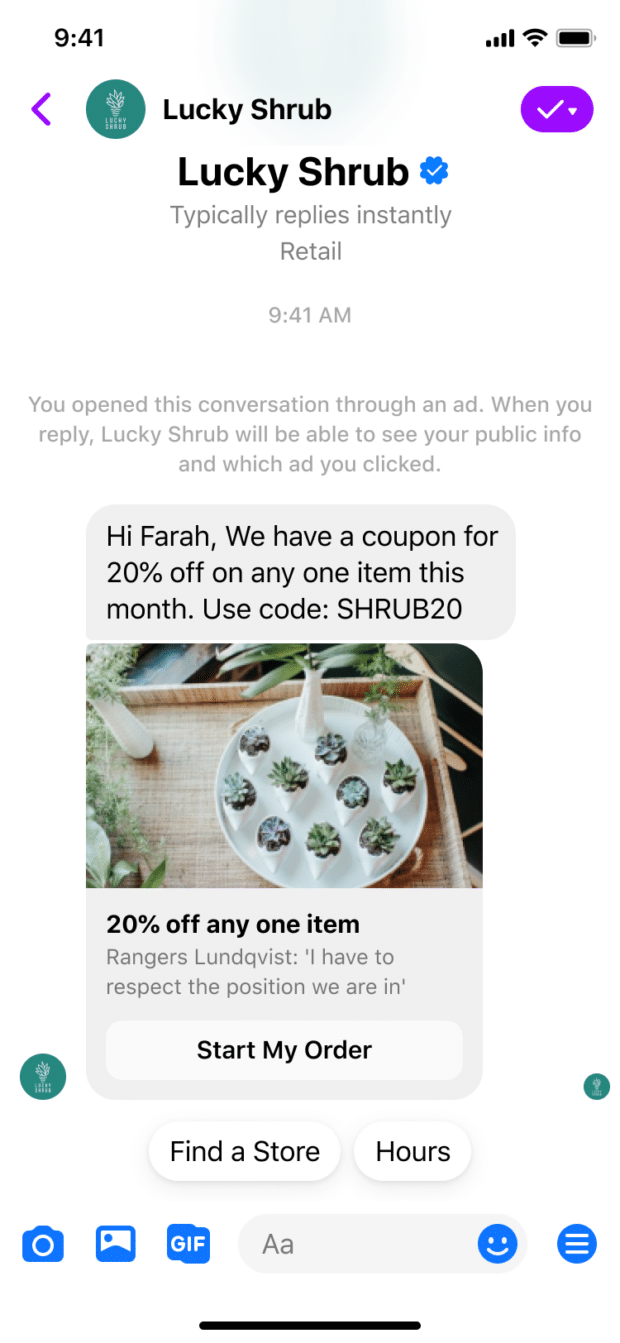Tap the seen-indicator avatar on the right edge
The image size is (620, 1343).
click(596, 1086)
